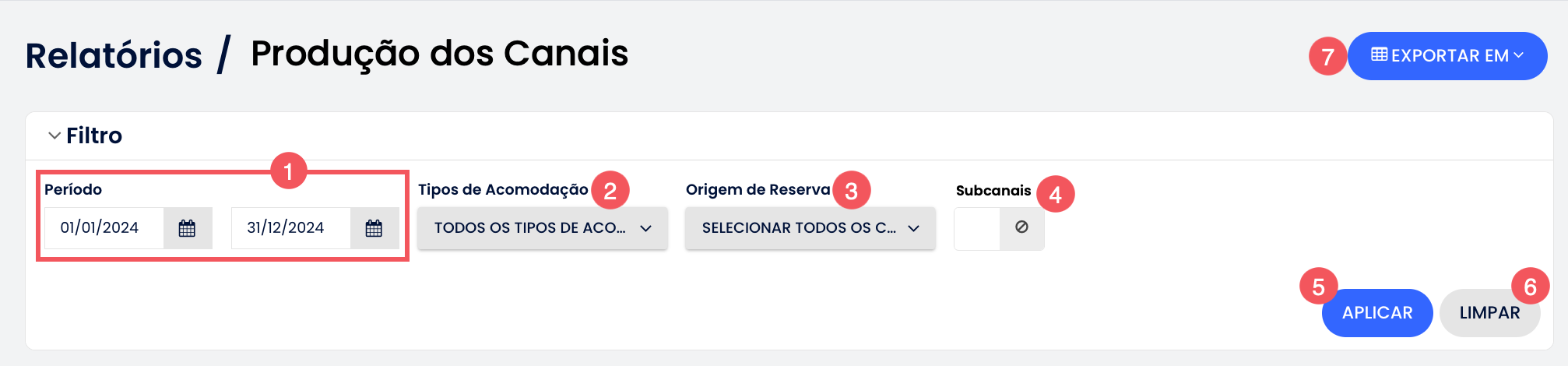Screen dimensions: 1568x366
Task: Click the end date field 31/12/2024
Action: click(290, 228)
